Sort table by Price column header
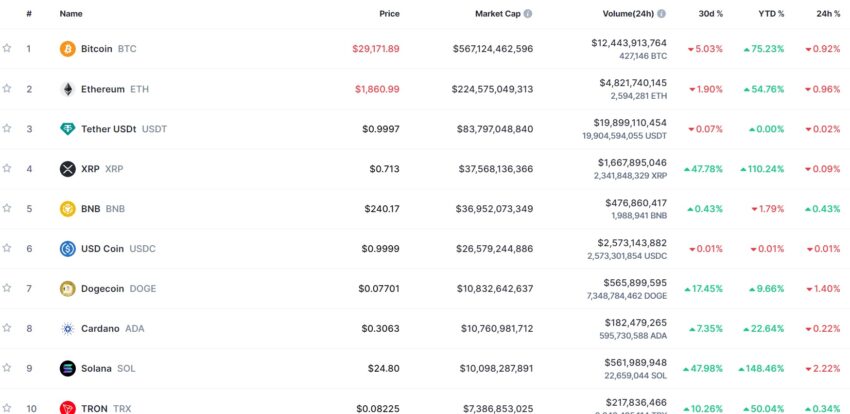This screenshot has width=850, height=414. point(389,14)
